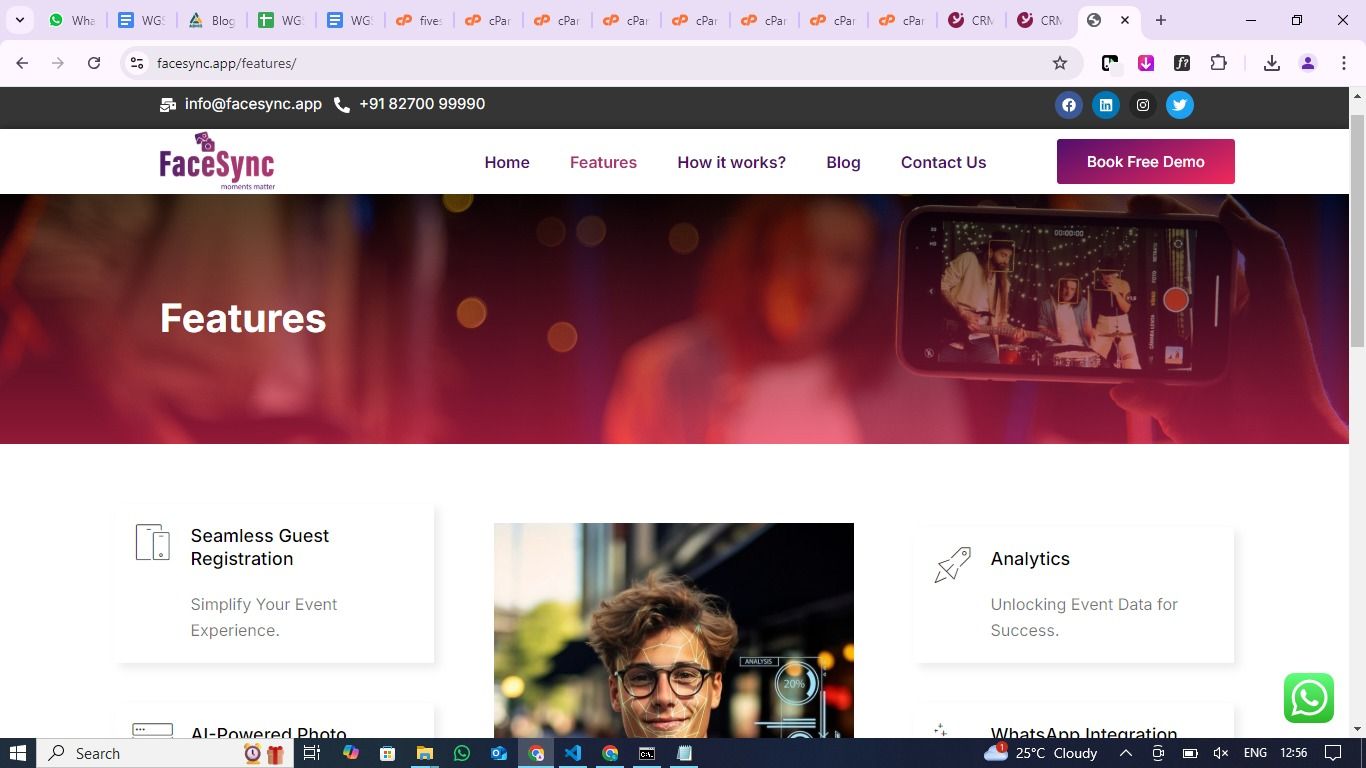Image resolution: width=1366 pixels, height=768 pixels.
Task: Go to the Home menu item
Action: [x=507, y=162]
